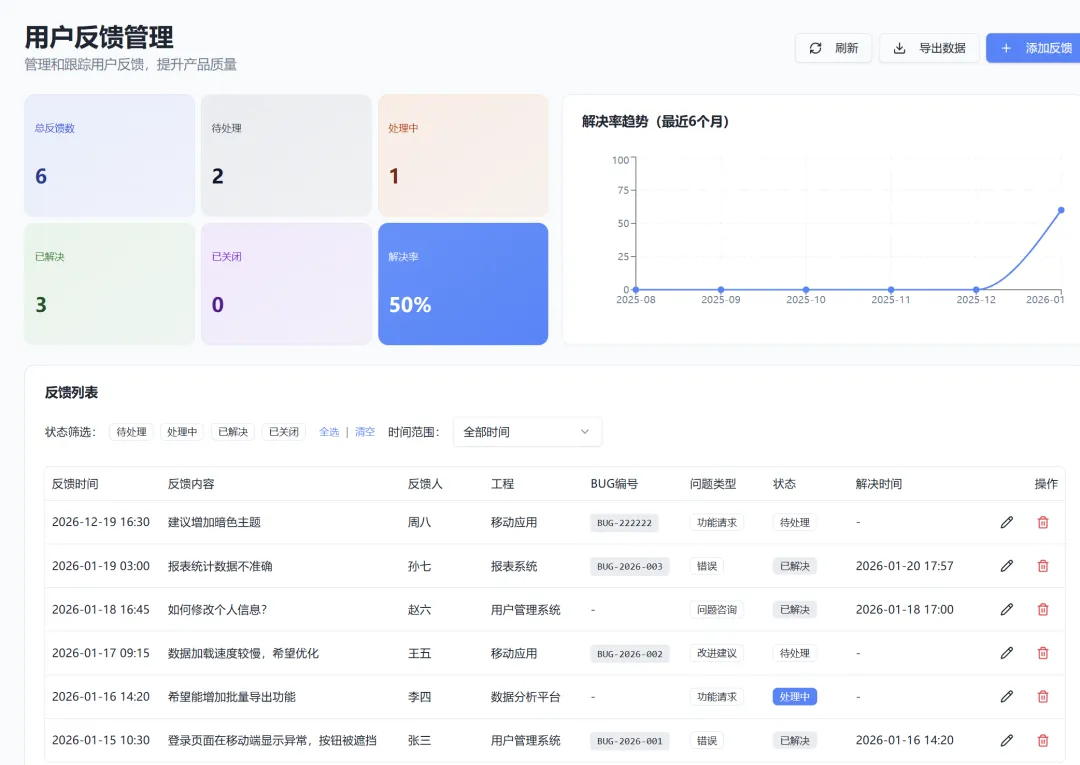Edit the 登录页面在移动端显示异常 row pencil icon
Image resolution: width=1080 pixels, height=765 pixels.
[1007, 740]
